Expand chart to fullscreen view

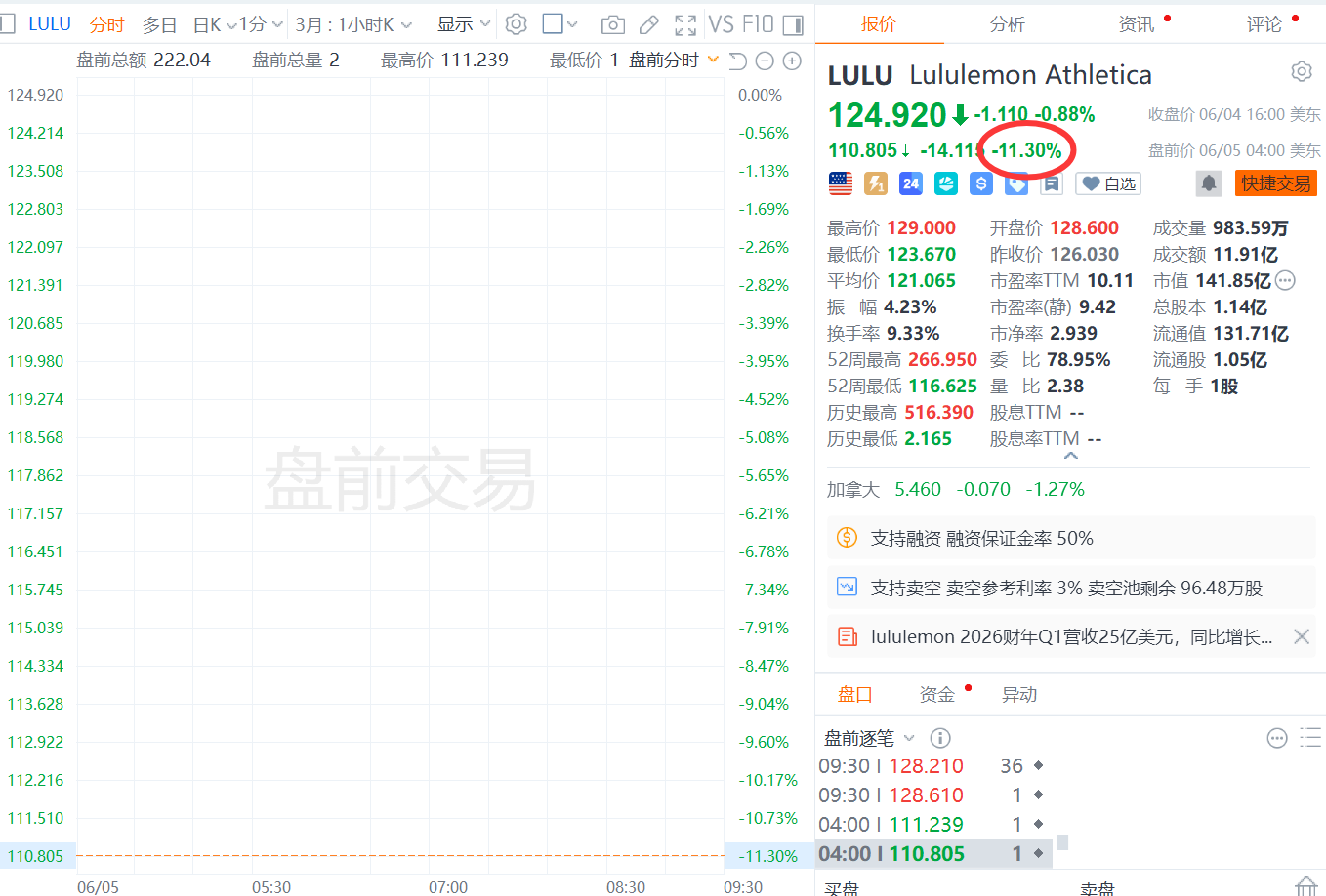pos(685,24)
